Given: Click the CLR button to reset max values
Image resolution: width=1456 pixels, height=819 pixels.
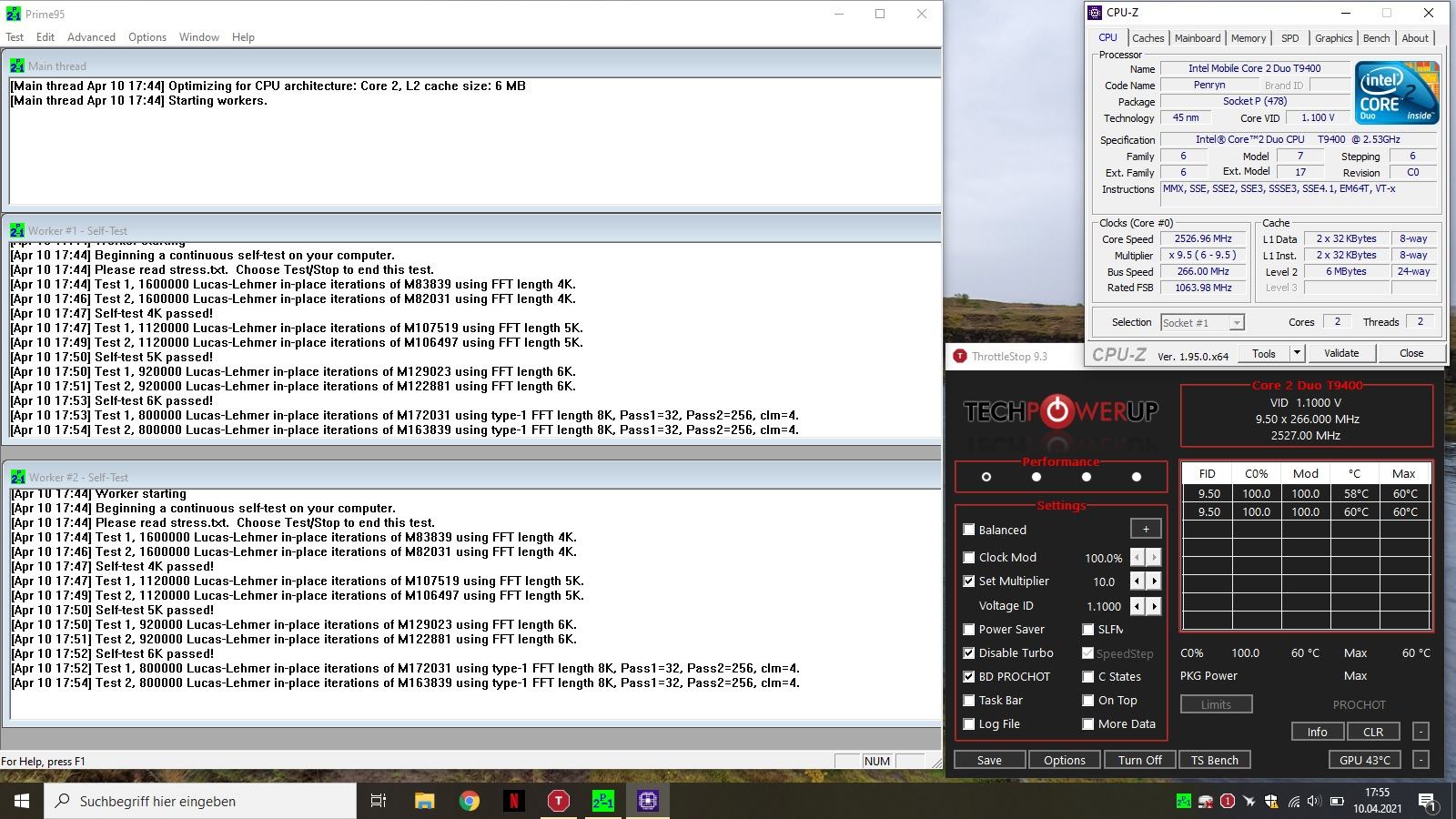Looking at the screenshot, I should tap(1373, 732).
